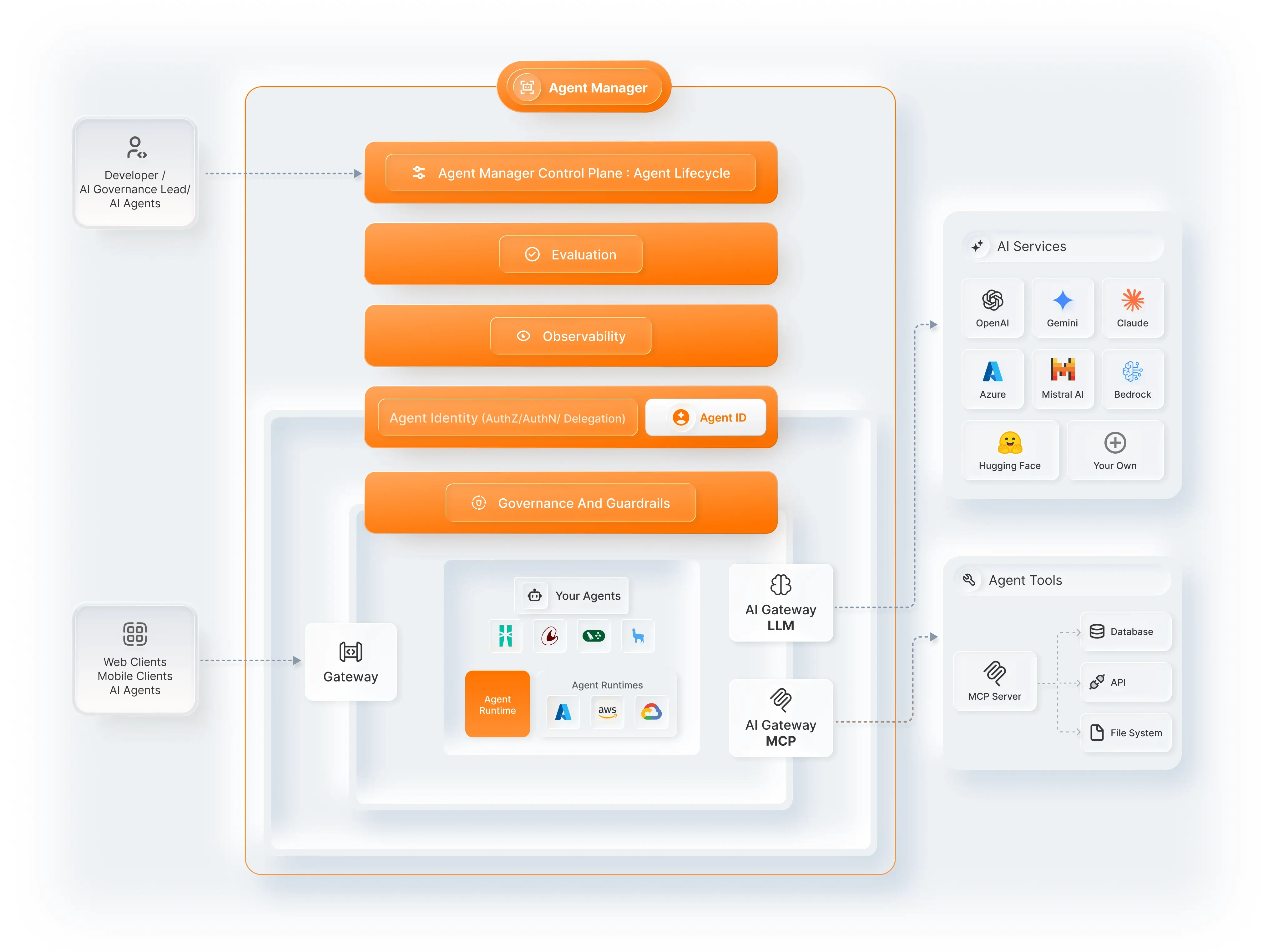Screen dimensions: 1273x952
Task: Click the orange Agent Runtime block
Action: [x=497, y=704]
